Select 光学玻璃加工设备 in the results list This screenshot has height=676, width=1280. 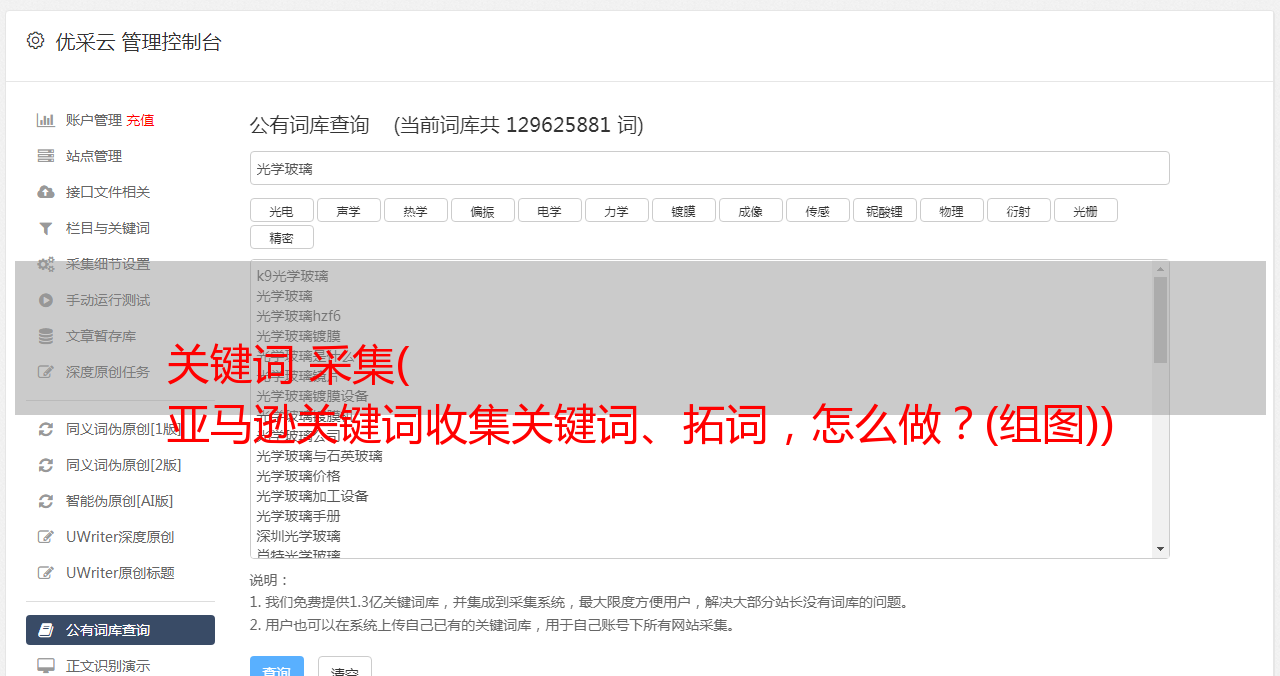pos(312,496)
